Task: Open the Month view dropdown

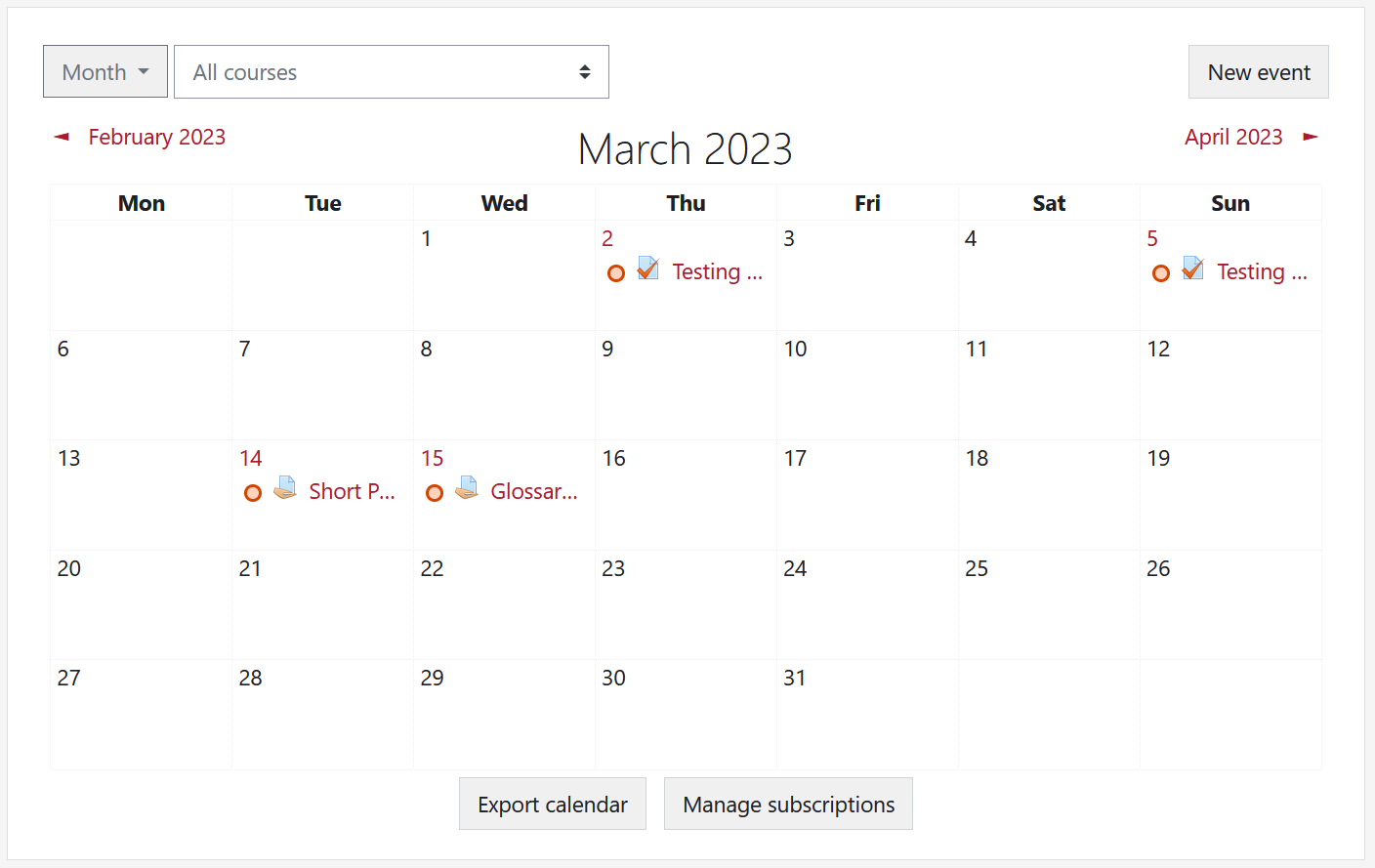Action: click(x=105, y=72)
